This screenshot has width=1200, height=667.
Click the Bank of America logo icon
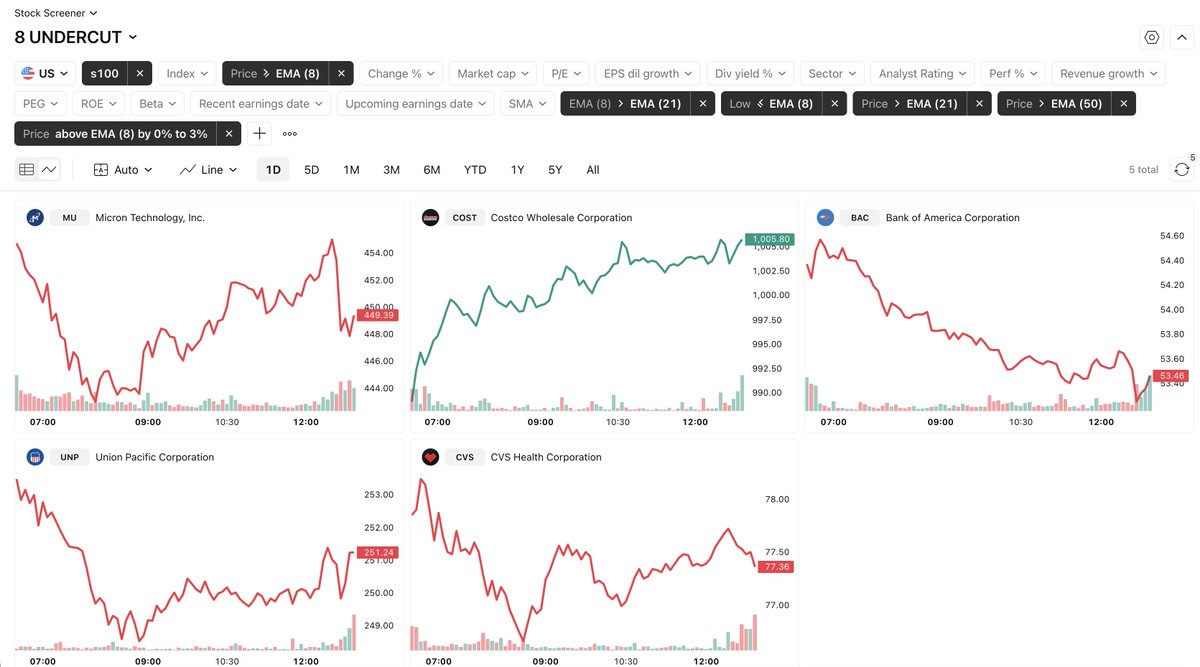point(824,217)
